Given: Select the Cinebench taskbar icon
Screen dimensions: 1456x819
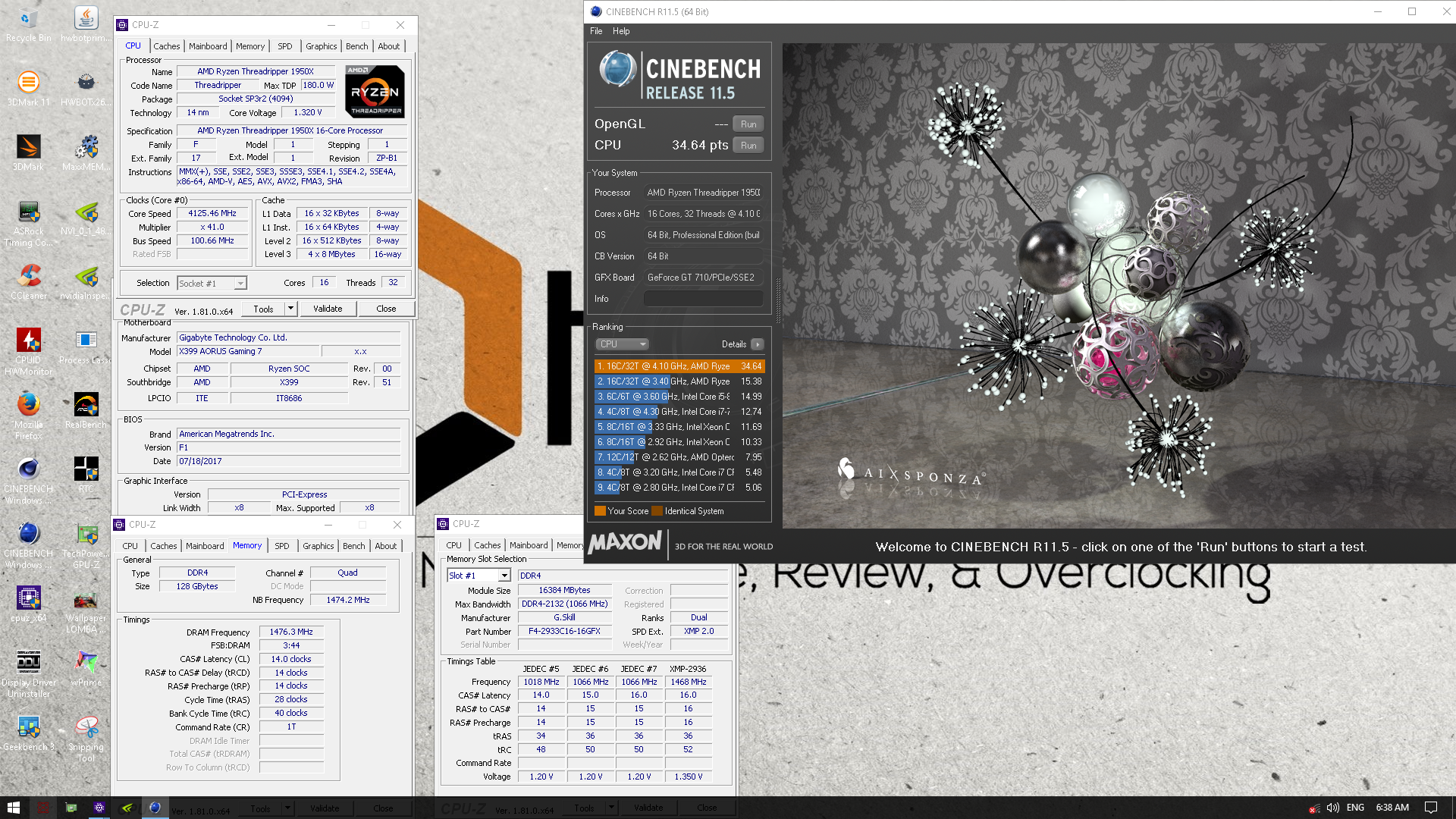Looking at the screenshot, I should 155,808.
